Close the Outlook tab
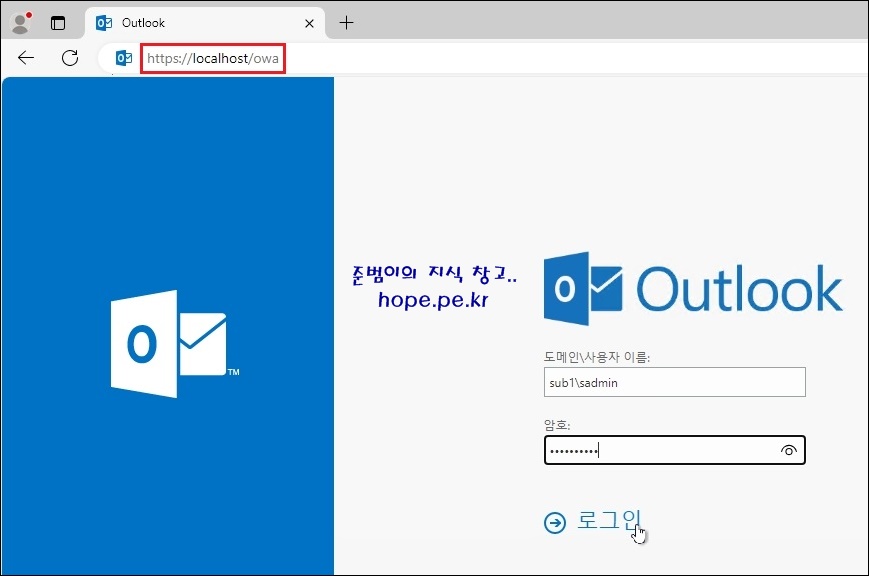 [x=309, y=23]
